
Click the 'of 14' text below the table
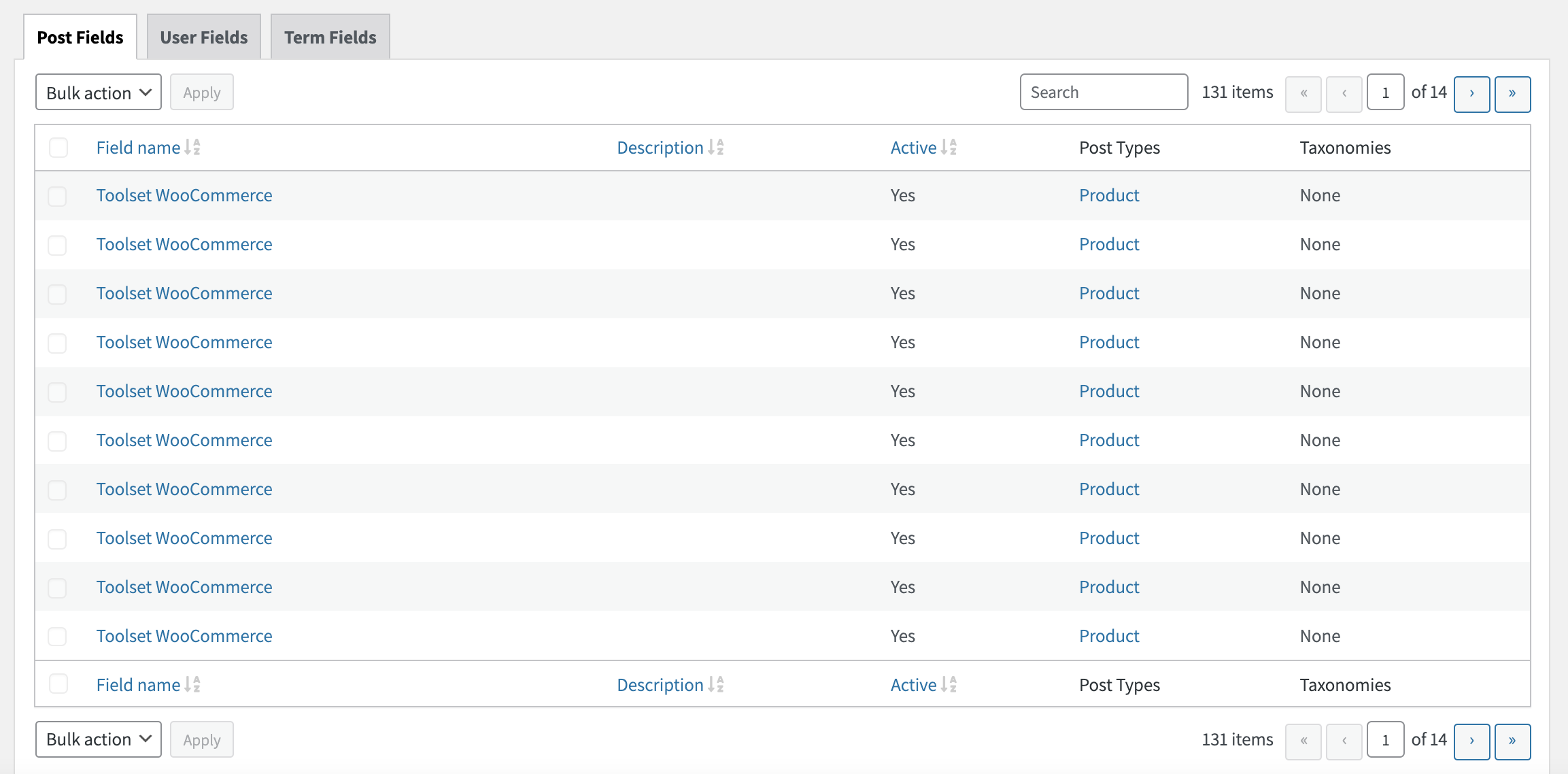(x=1429, y=739)
